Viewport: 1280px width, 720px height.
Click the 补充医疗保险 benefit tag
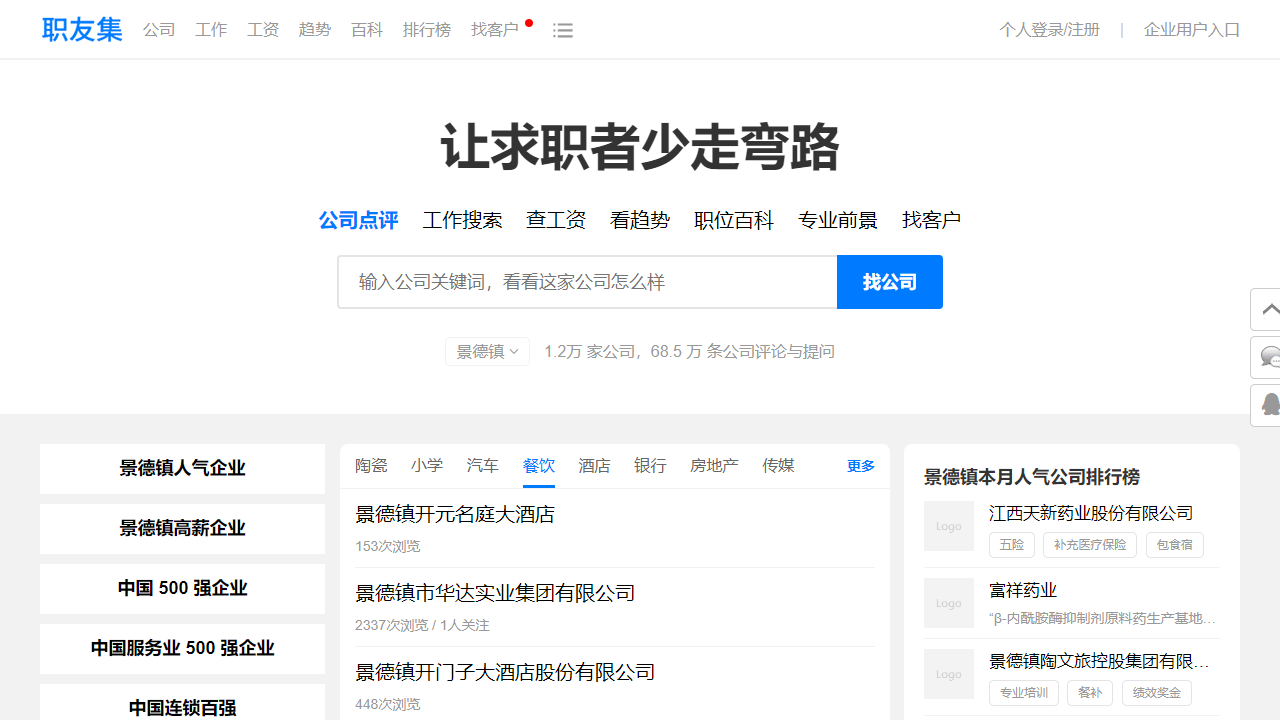coord(1090,545)
